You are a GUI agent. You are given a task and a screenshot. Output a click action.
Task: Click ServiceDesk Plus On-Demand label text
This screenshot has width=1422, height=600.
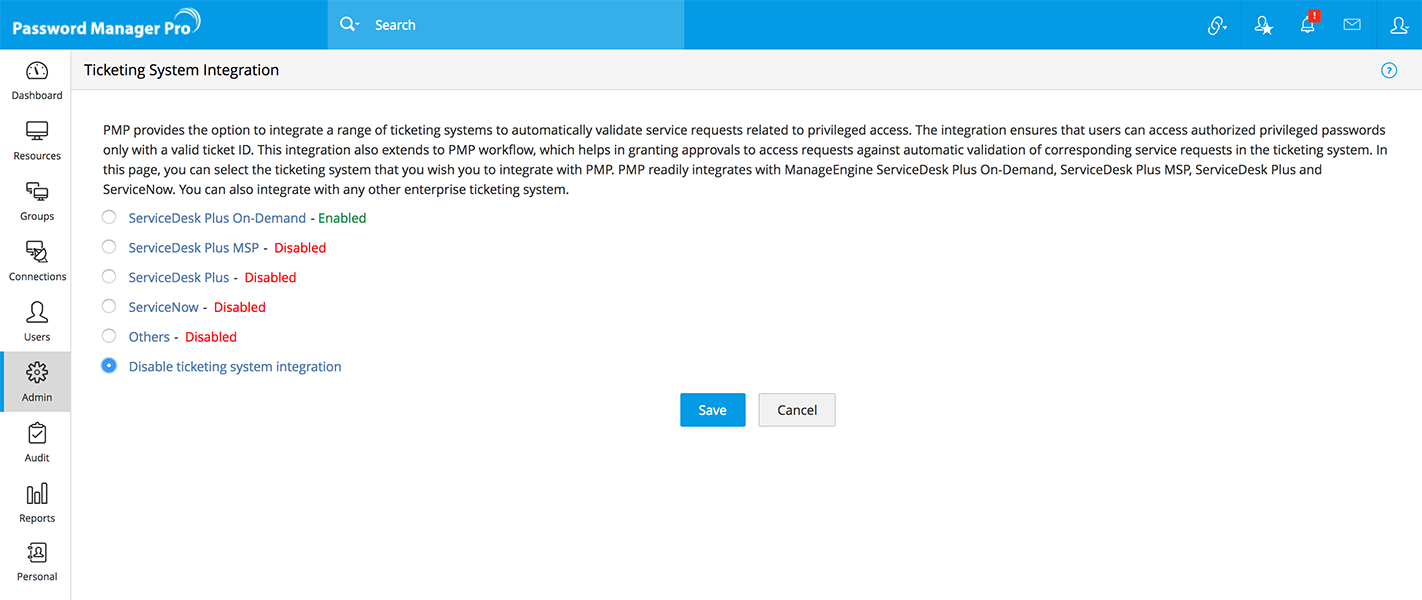(216, 218)
